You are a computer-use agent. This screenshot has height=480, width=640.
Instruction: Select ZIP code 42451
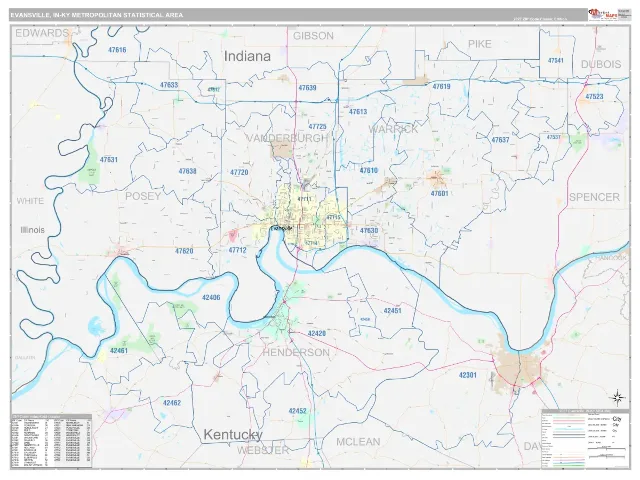[x=393, y=311]
